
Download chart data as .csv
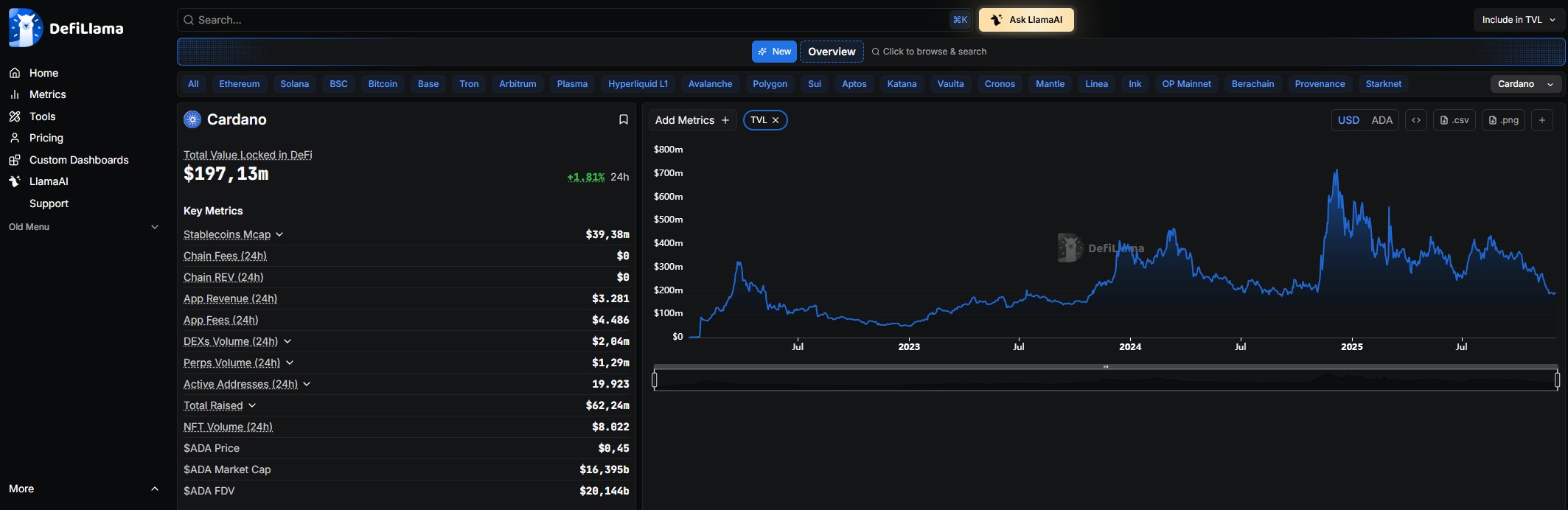coord(1454,120)
